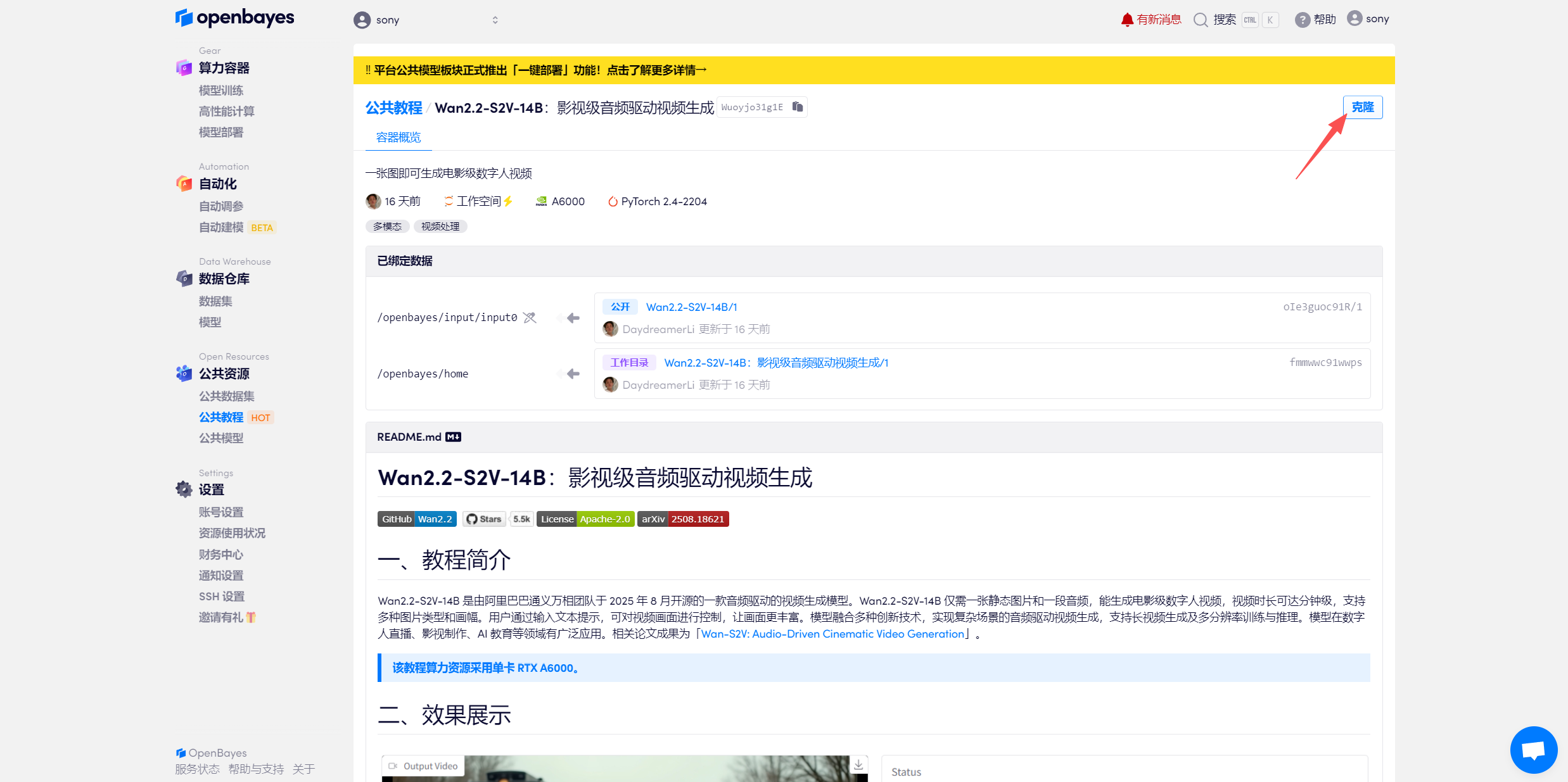The height and width of the screenshot is (782, 1568).
Task: Open the chat support bubble
Action: point(1533,750)
